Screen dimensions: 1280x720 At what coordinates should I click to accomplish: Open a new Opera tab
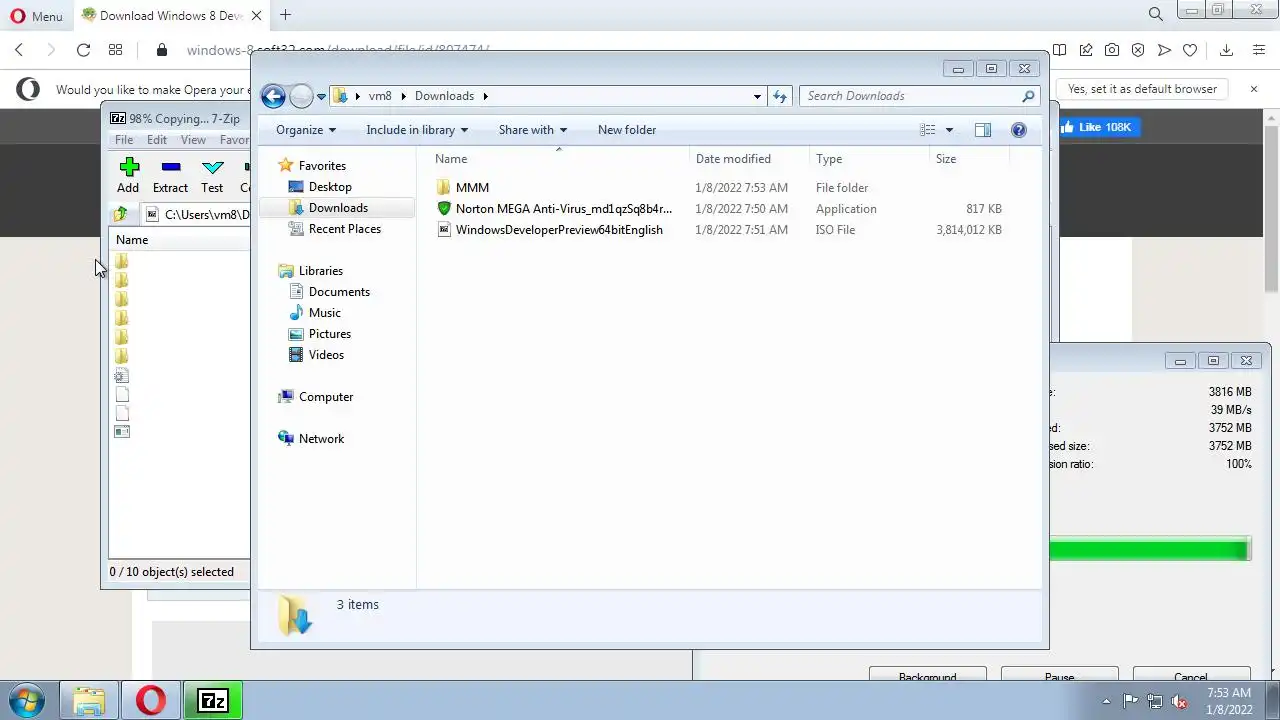click(286, 15)
